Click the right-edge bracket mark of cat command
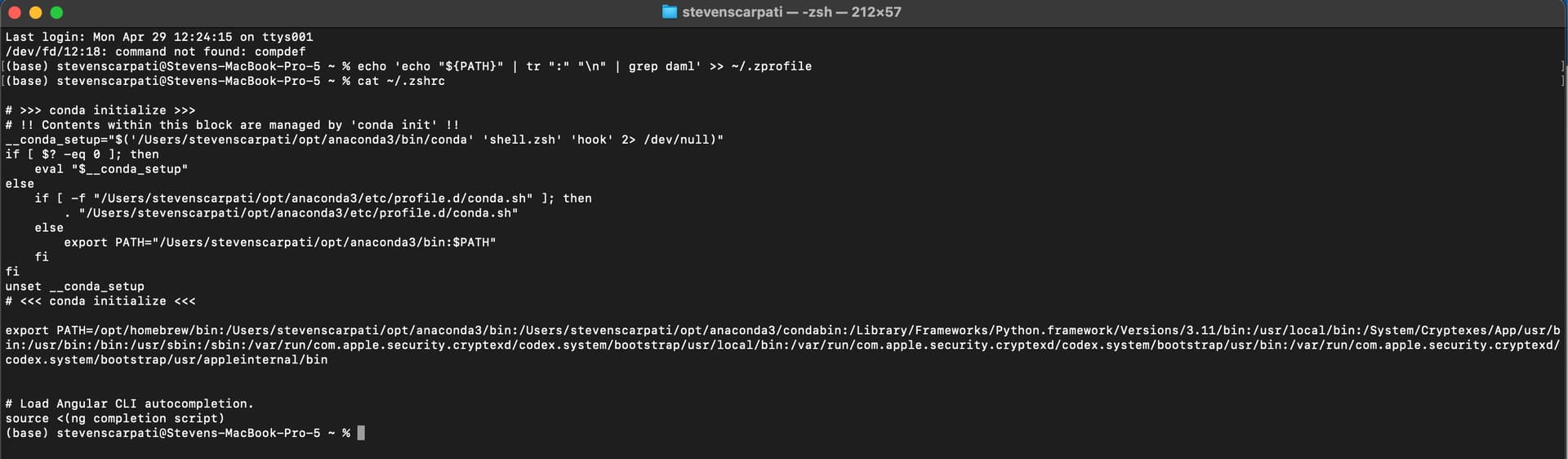The image size is (1568, 459). click(1562, 81)
